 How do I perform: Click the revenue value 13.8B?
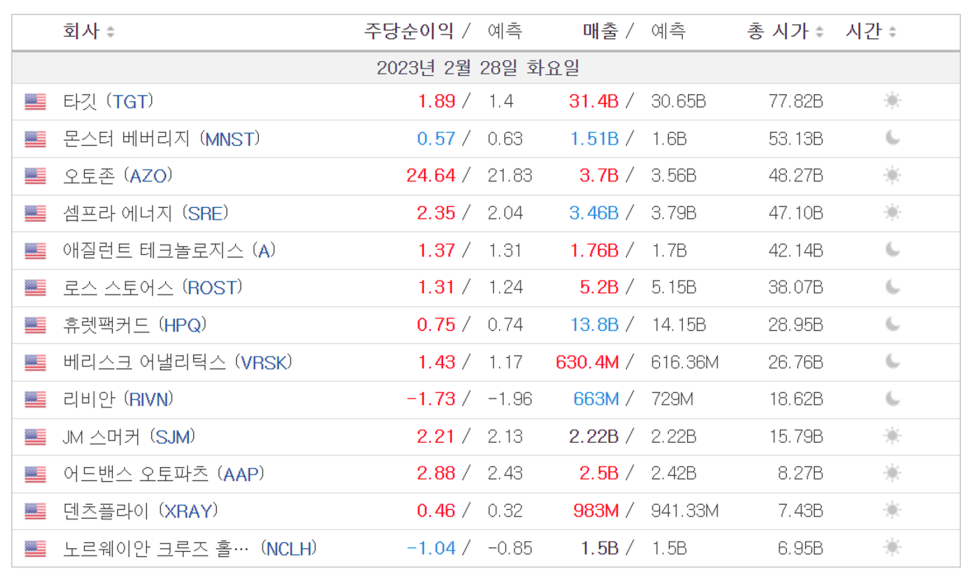click(595, 325)
